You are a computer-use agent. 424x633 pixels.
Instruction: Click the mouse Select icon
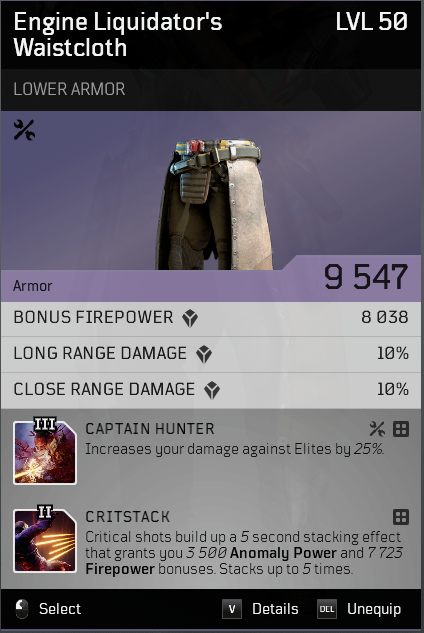tap(22, 609)
